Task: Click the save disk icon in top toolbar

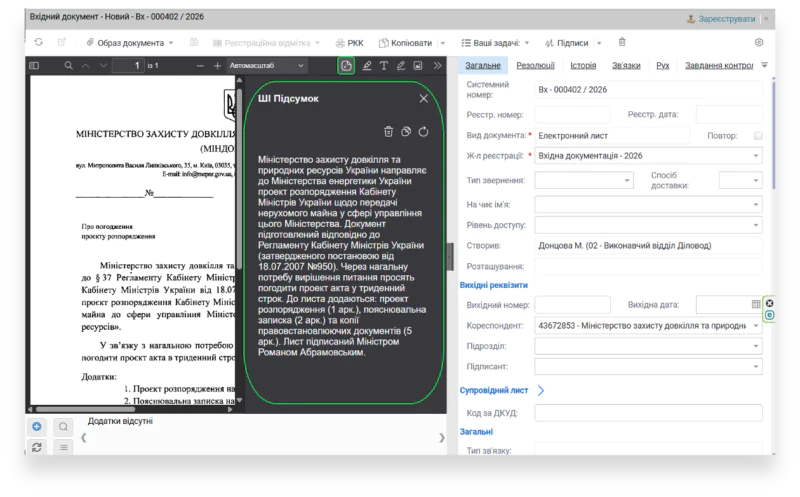Action: (194, 42)
